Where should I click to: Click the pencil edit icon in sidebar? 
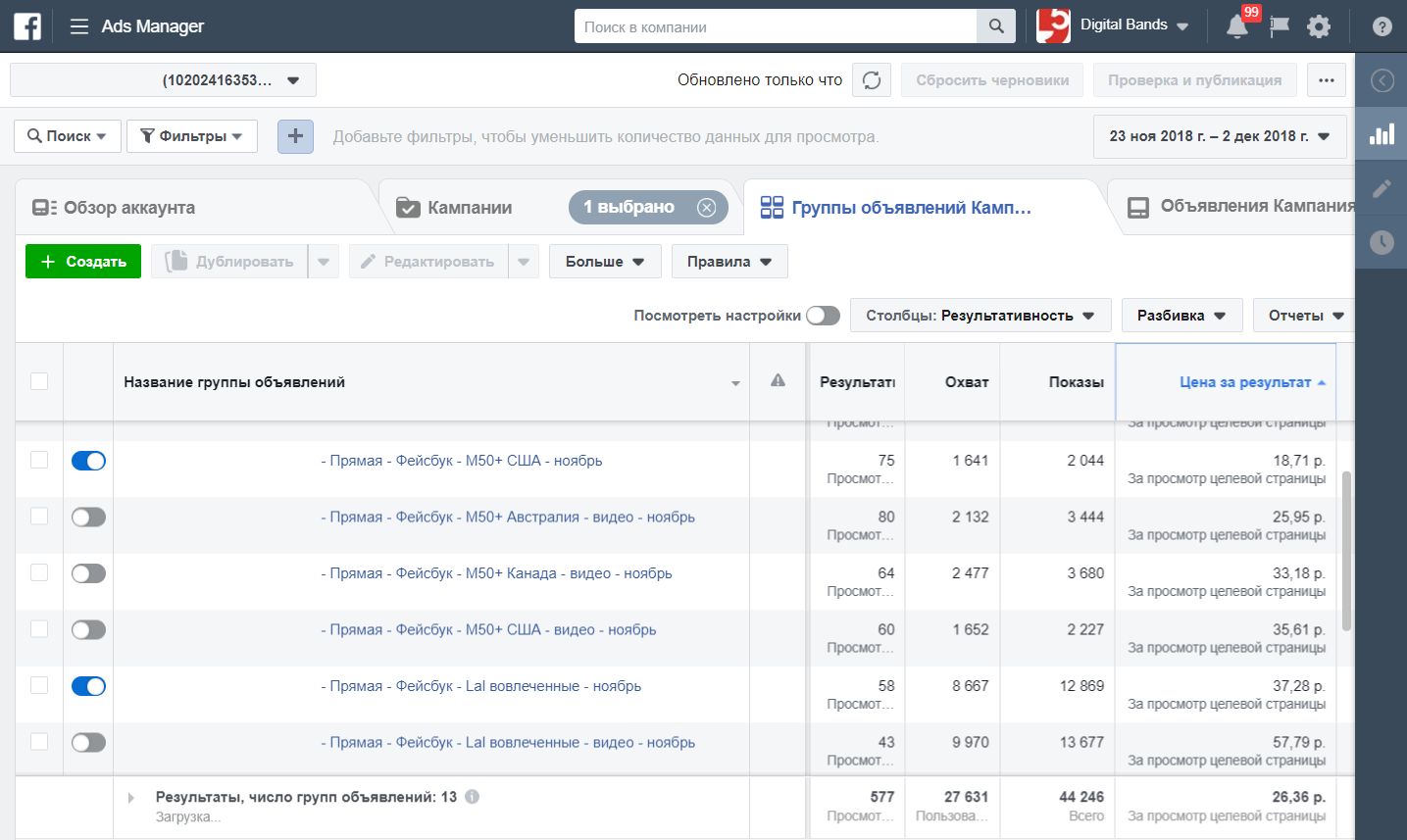coord(1382,188)
